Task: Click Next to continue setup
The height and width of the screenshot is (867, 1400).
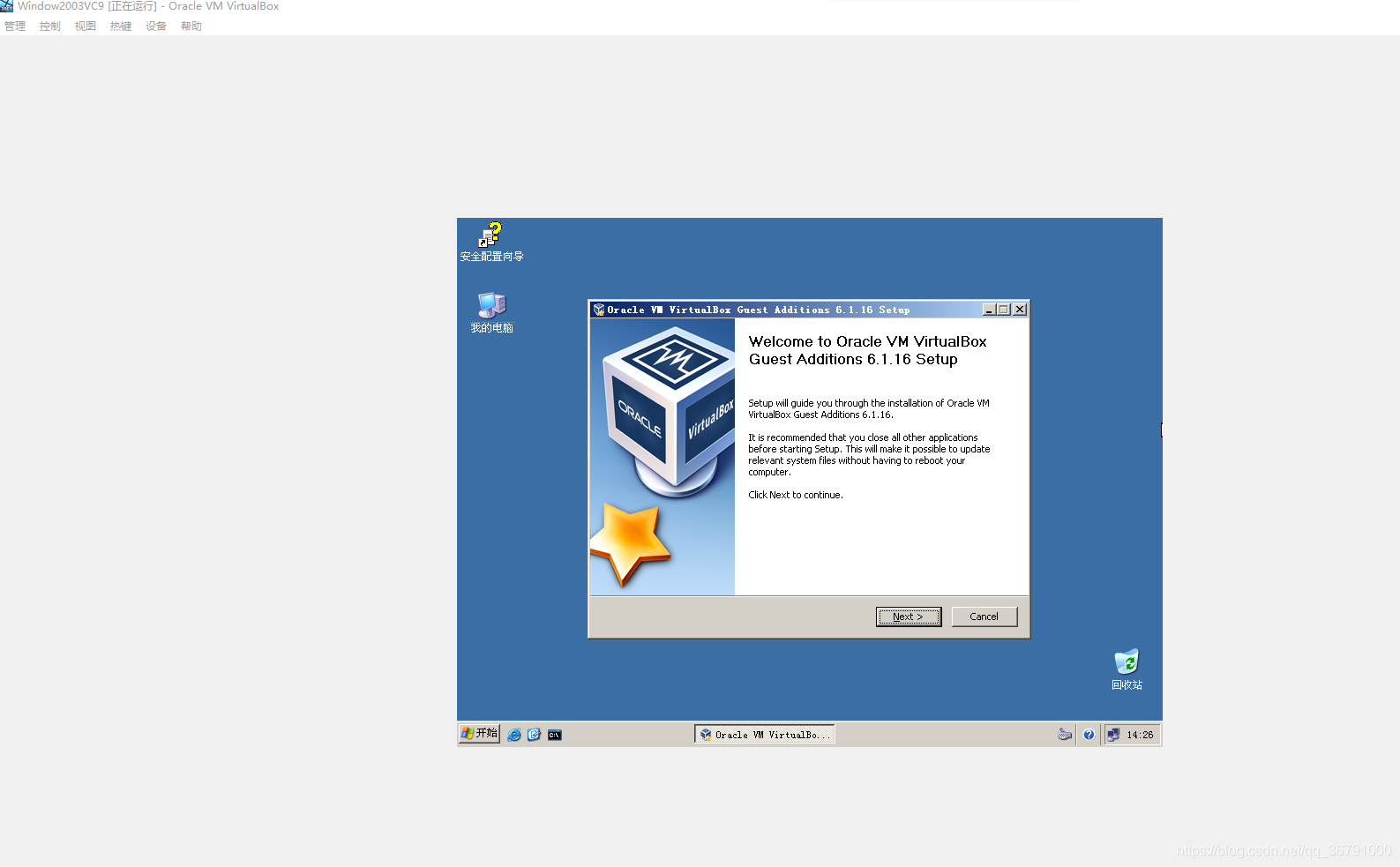Action: tap(909, 617)
